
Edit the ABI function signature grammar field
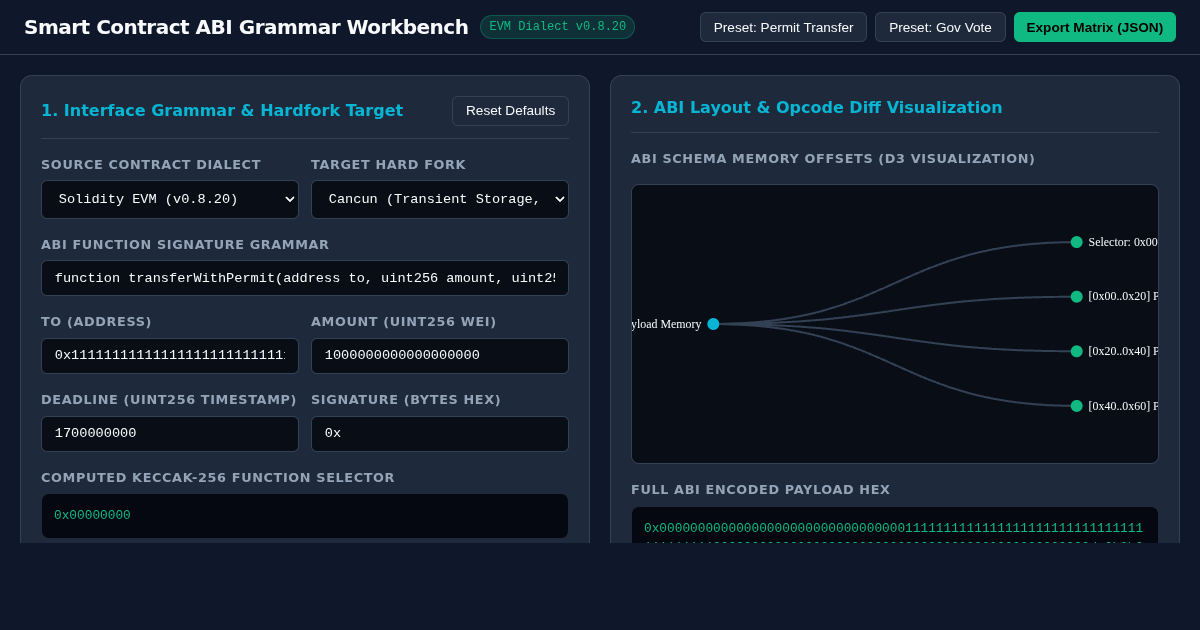click(x=305, y=278)
